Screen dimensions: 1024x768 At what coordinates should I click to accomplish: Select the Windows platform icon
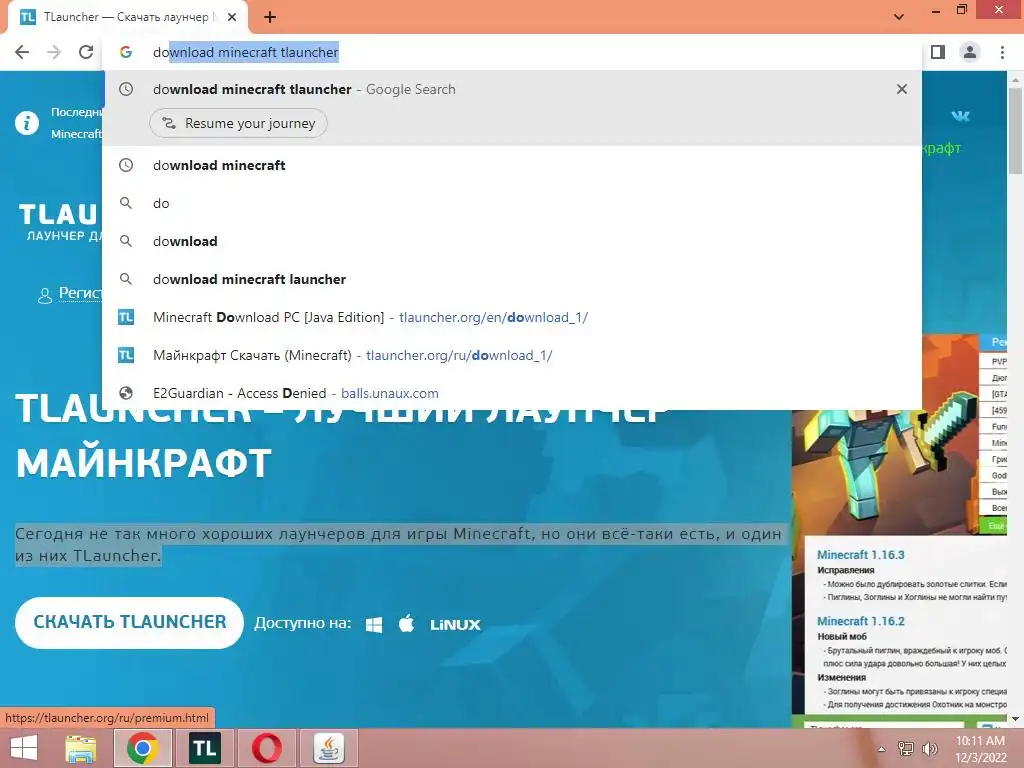click(x=374, y=624)
